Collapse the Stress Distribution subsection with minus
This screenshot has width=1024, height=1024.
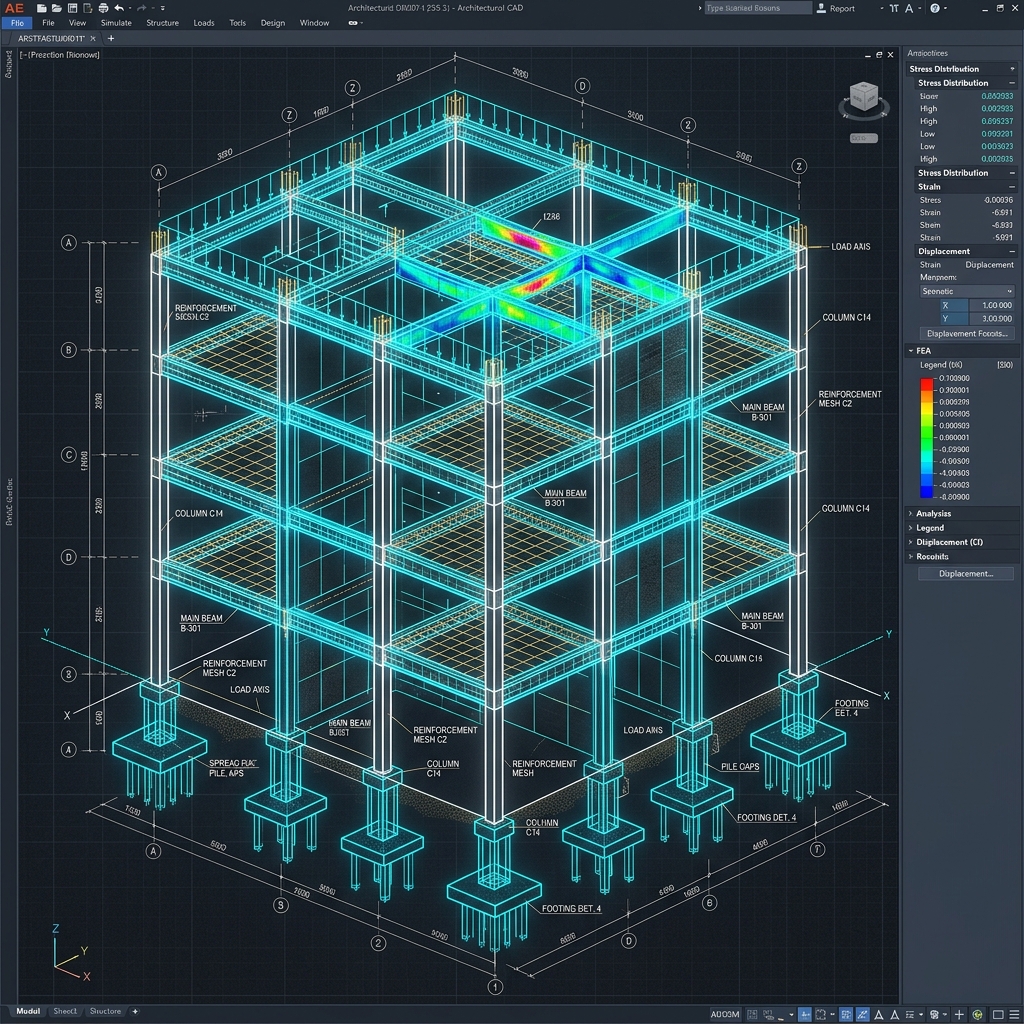1012,83
